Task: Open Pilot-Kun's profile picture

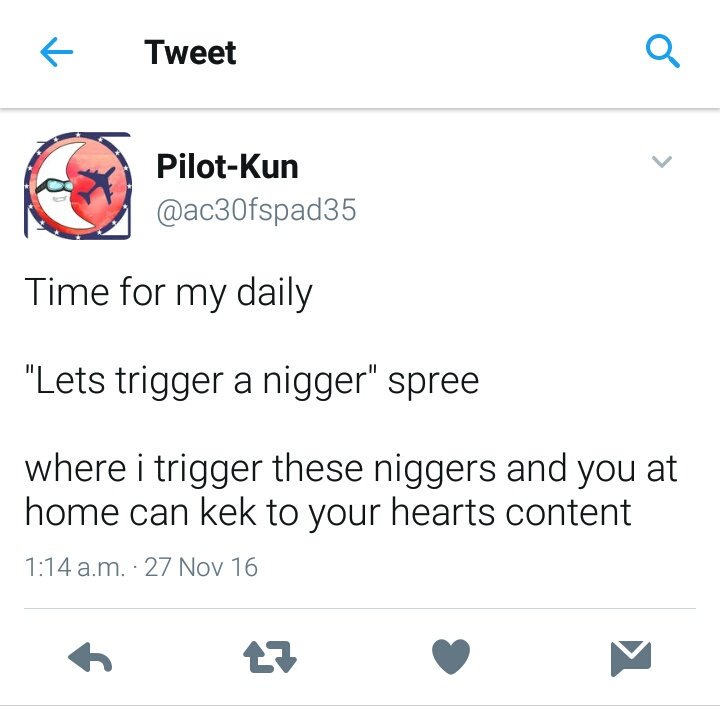Action: tap(78, 186)
